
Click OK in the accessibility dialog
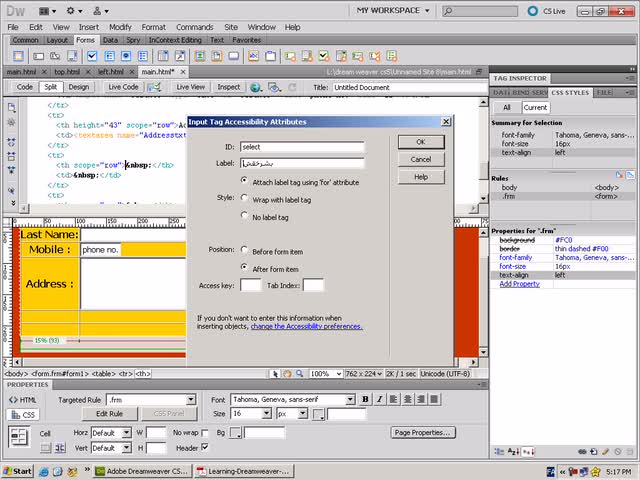[x=421, y=142]
